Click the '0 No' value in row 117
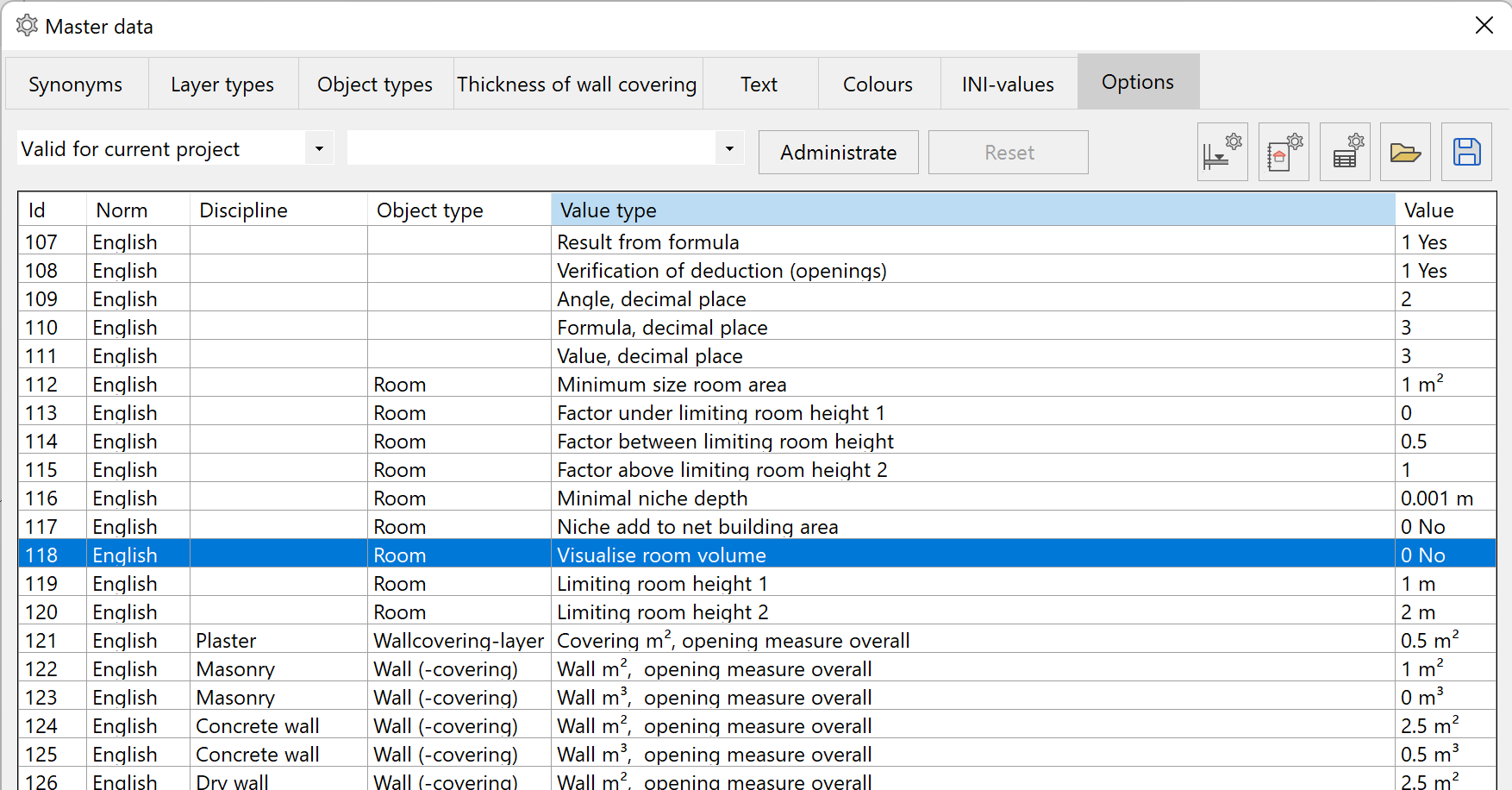The height and width of the screenshot is (790, 1512). 1446,526
